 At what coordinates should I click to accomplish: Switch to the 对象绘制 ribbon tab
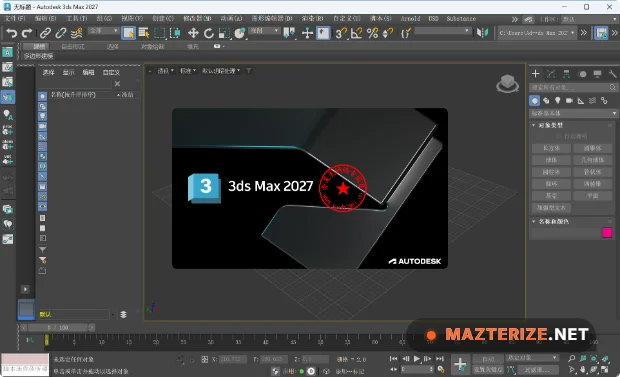click(152, 46)
